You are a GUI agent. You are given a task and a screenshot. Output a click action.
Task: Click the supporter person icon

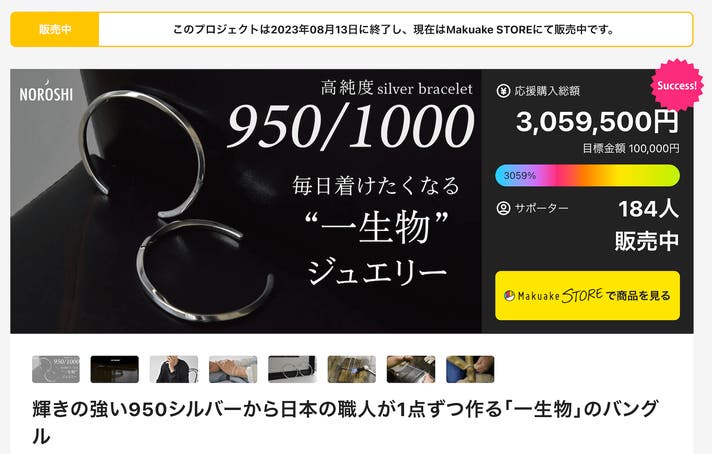pos(503,208)
